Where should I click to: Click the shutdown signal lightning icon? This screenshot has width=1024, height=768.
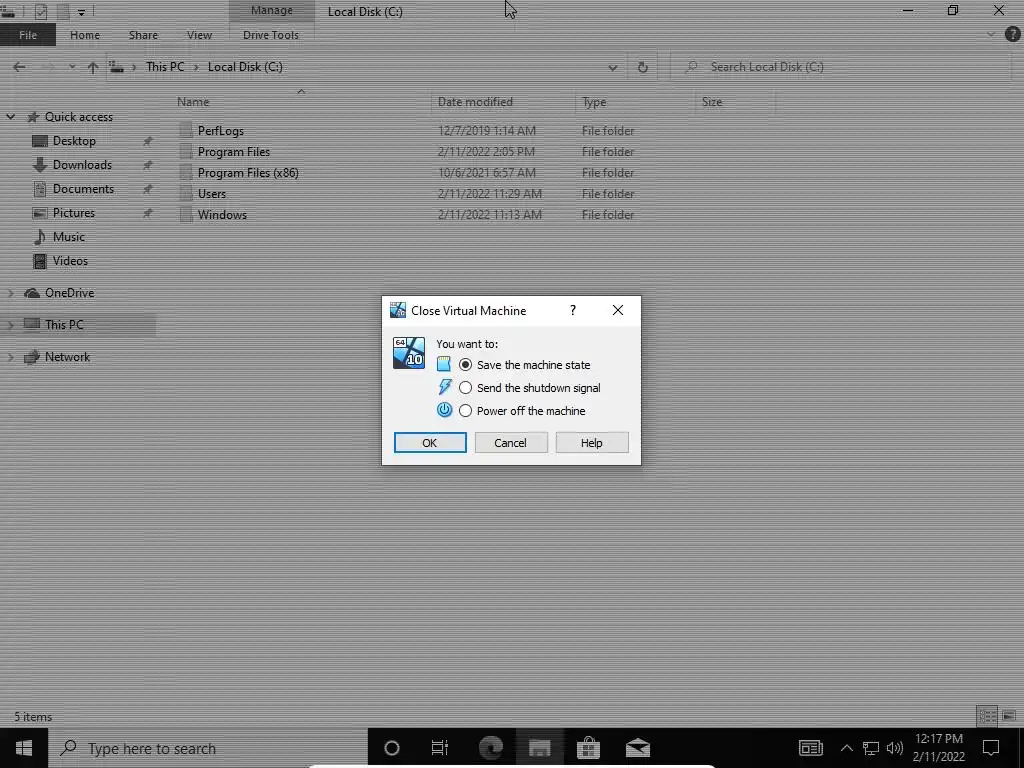click(445, 387)
